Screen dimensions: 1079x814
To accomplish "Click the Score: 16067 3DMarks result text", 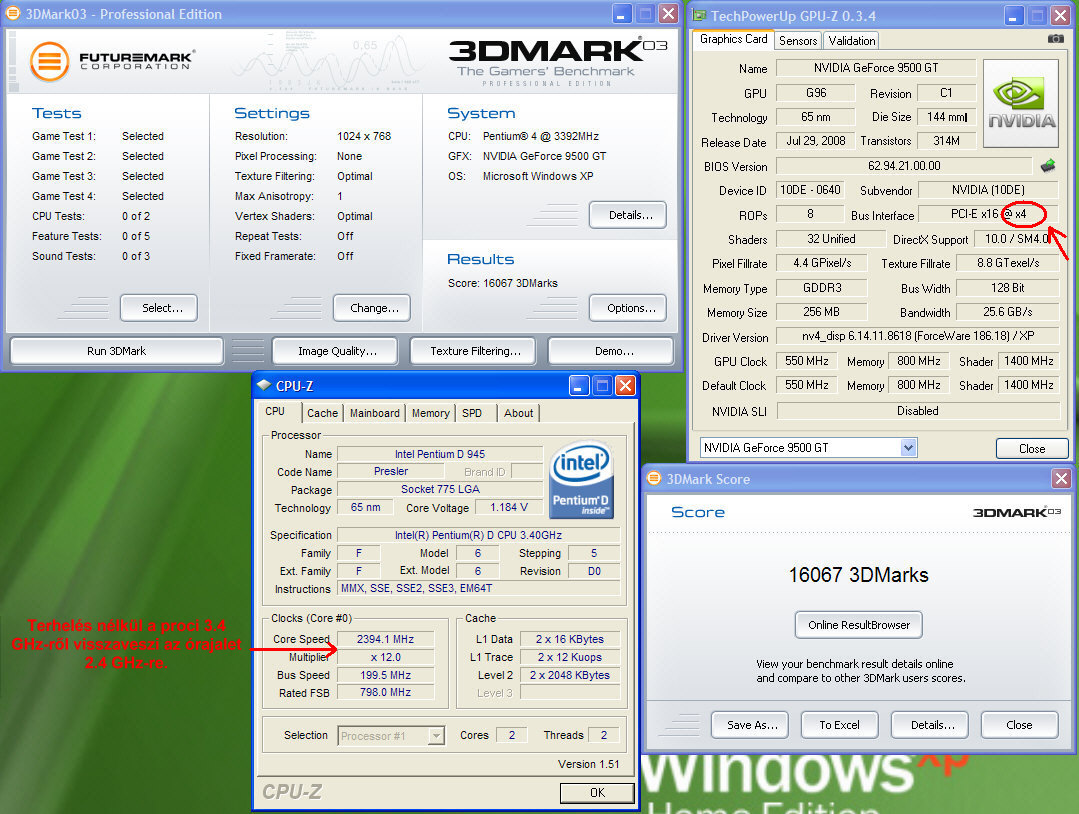I will pyautogui.click(x=502, y=283).
